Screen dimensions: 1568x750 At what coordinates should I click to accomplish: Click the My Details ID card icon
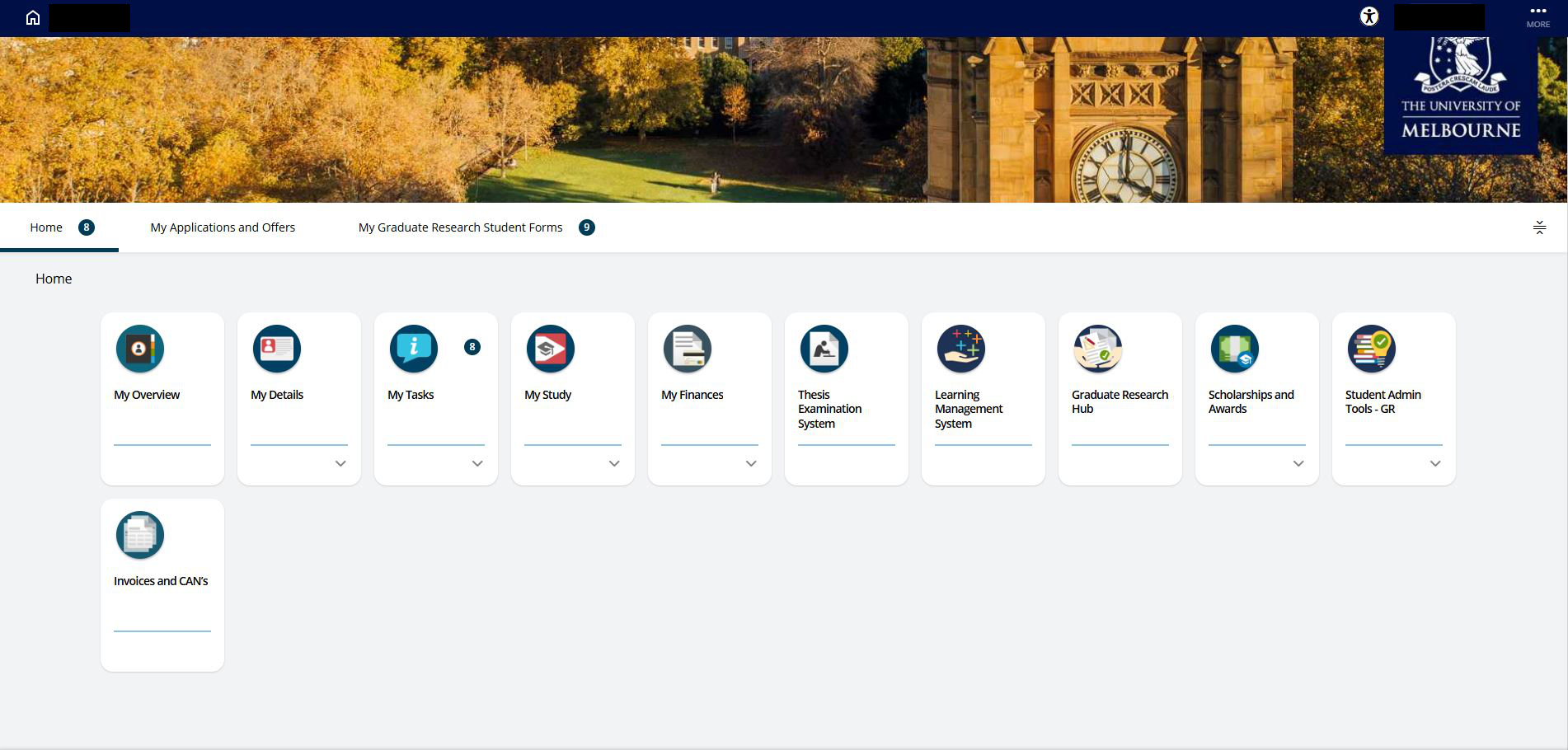pyautogui.click(x=277, y=349)
